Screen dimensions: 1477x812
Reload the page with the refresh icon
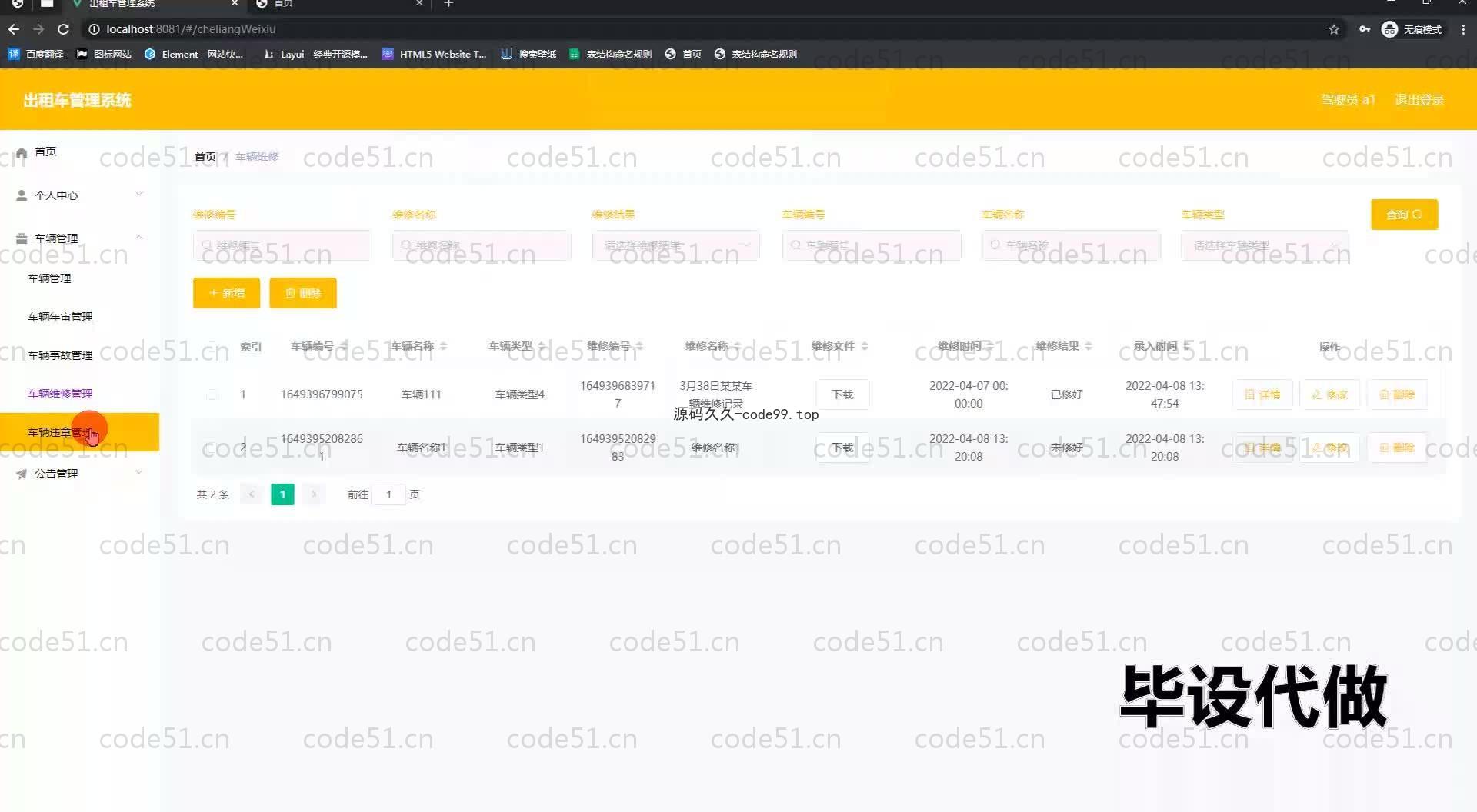pyautogui.click(x=63, y=29)
